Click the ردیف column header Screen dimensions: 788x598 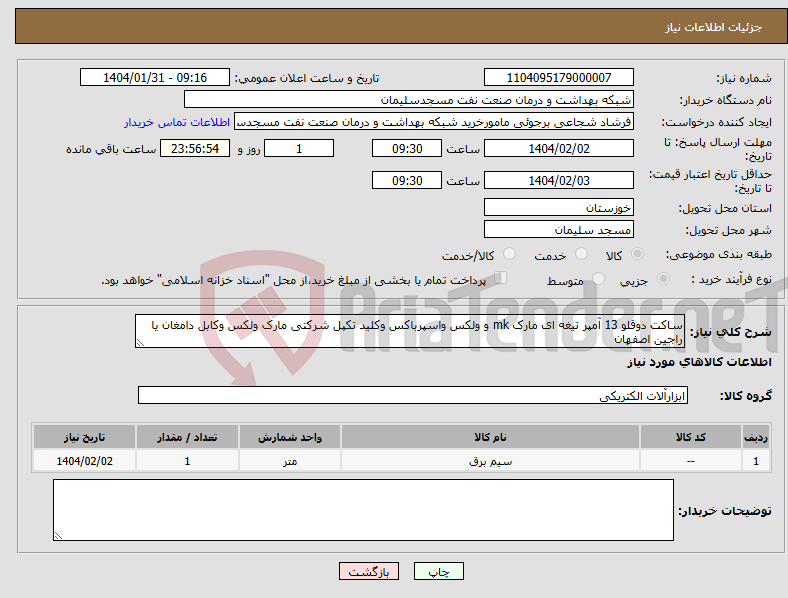pyautogui.click(x=756, y=437)
